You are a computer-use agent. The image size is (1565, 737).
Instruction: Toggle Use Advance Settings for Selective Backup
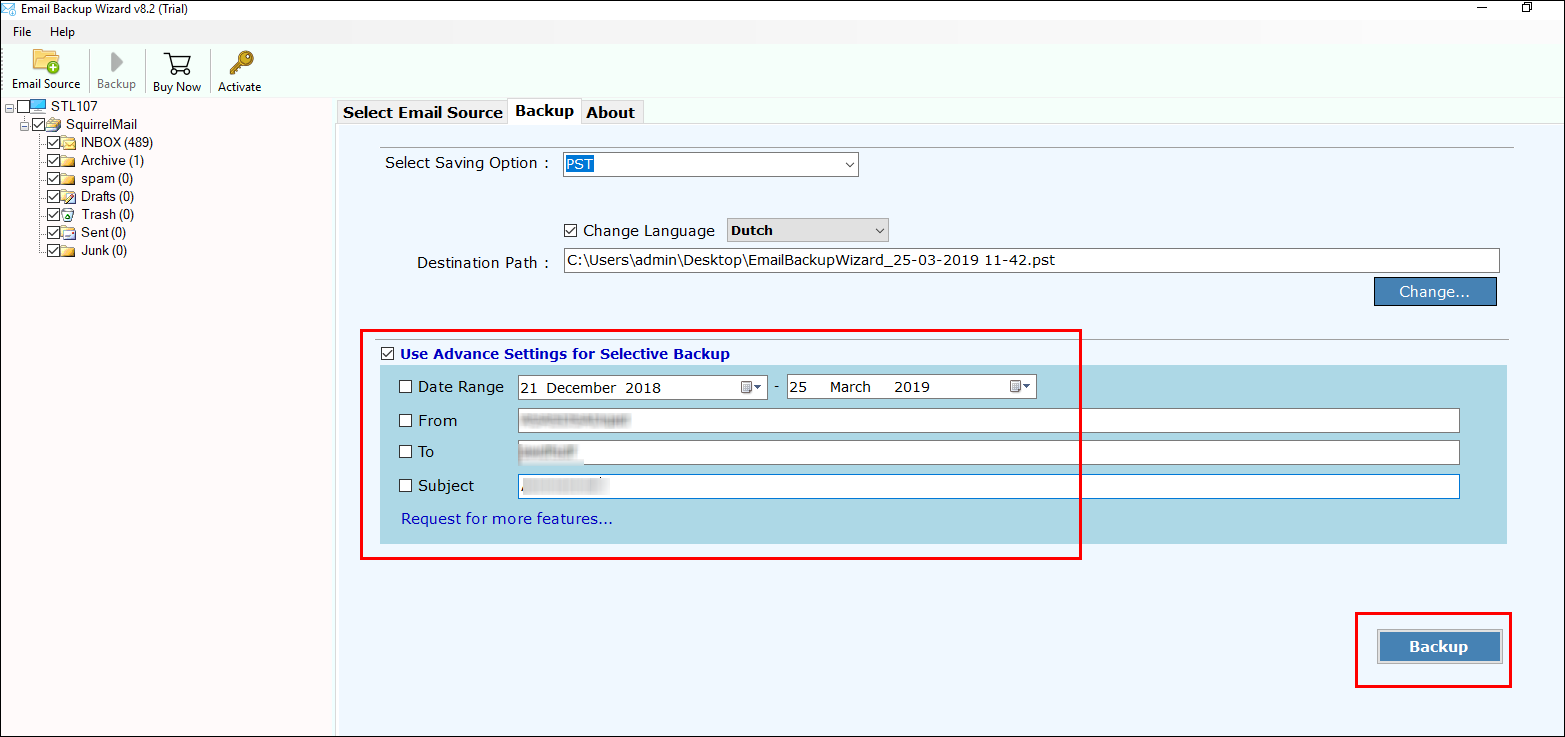point(387,354)
